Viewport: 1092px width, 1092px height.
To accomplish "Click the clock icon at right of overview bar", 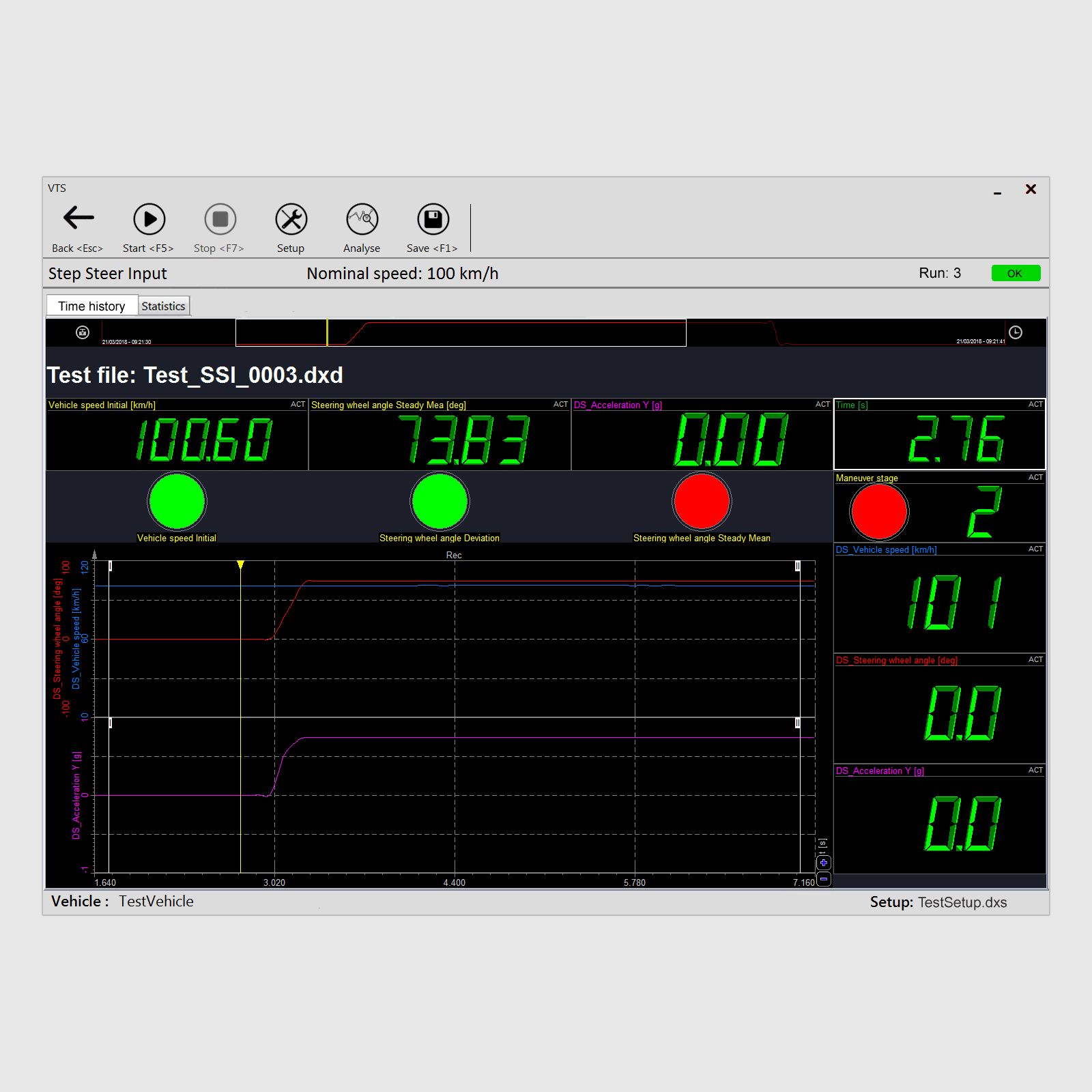I will coord(1016,332).
